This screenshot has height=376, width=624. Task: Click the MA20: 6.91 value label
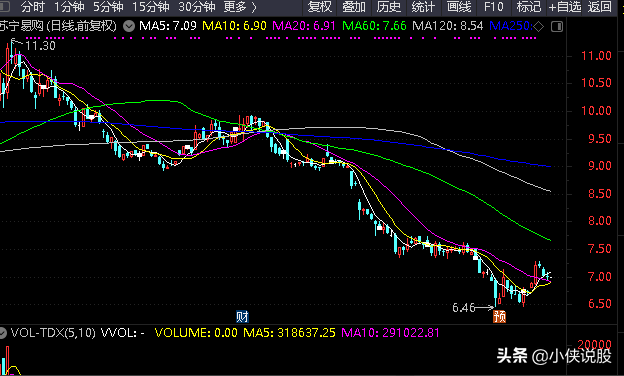(x=304, y=26)
